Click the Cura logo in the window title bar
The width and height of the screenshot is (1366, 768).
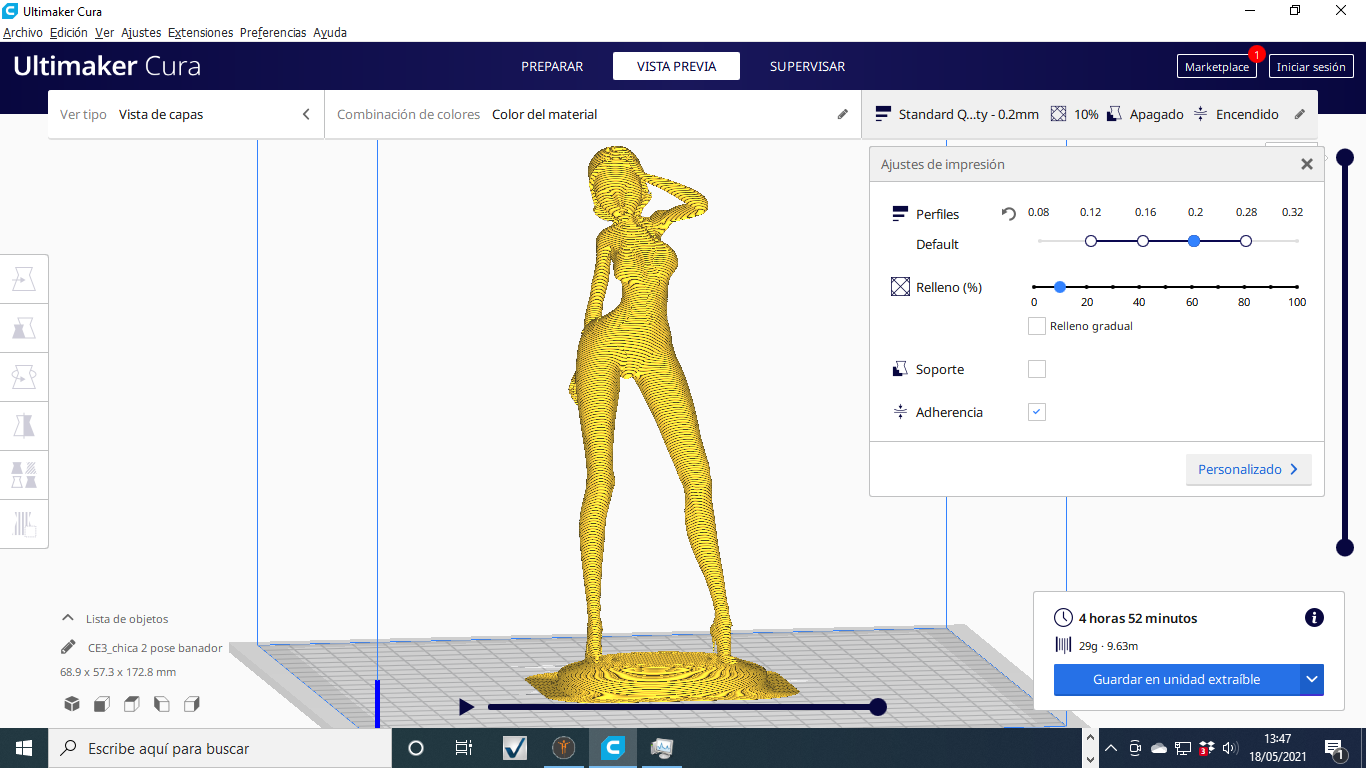pos(10,11)
